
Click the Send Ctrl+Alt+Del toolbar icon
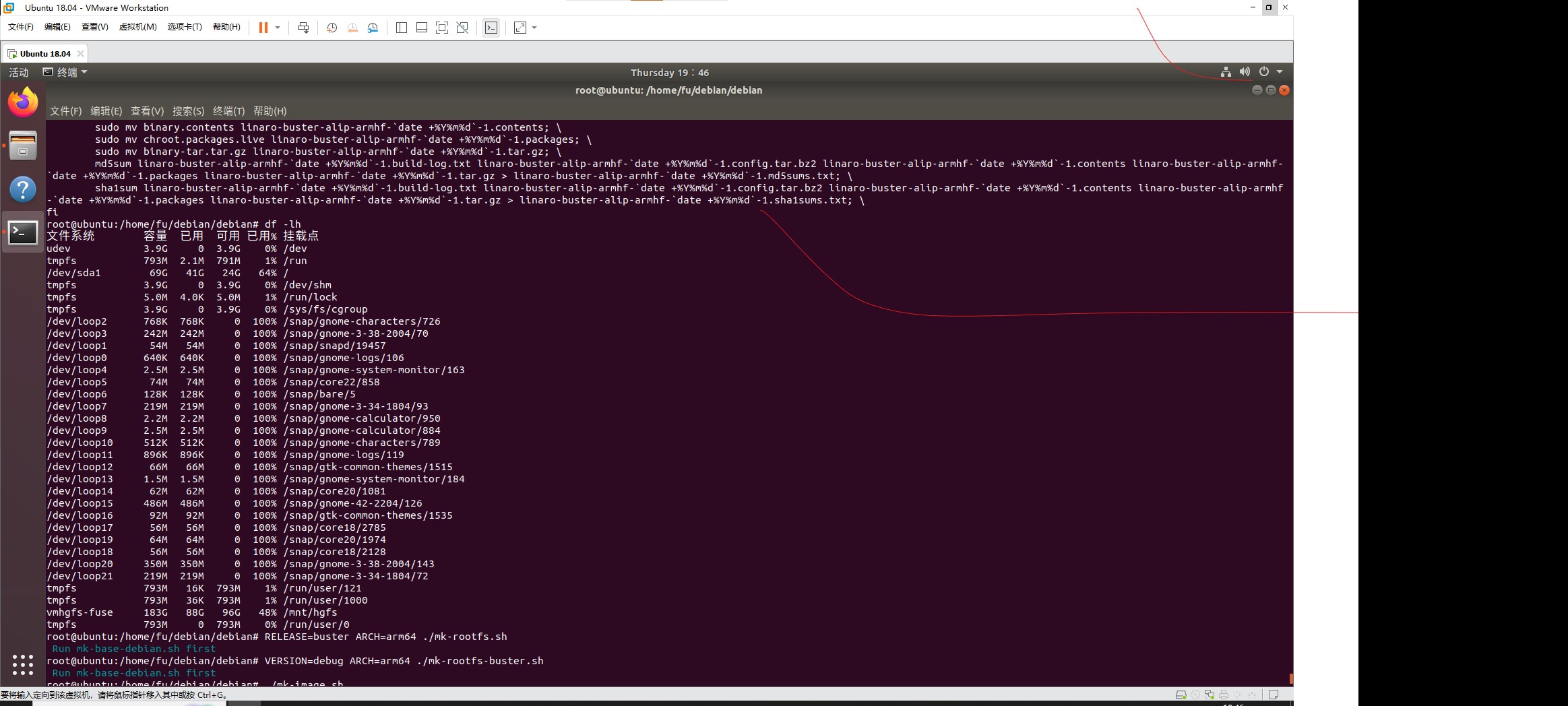coord(303,28)
